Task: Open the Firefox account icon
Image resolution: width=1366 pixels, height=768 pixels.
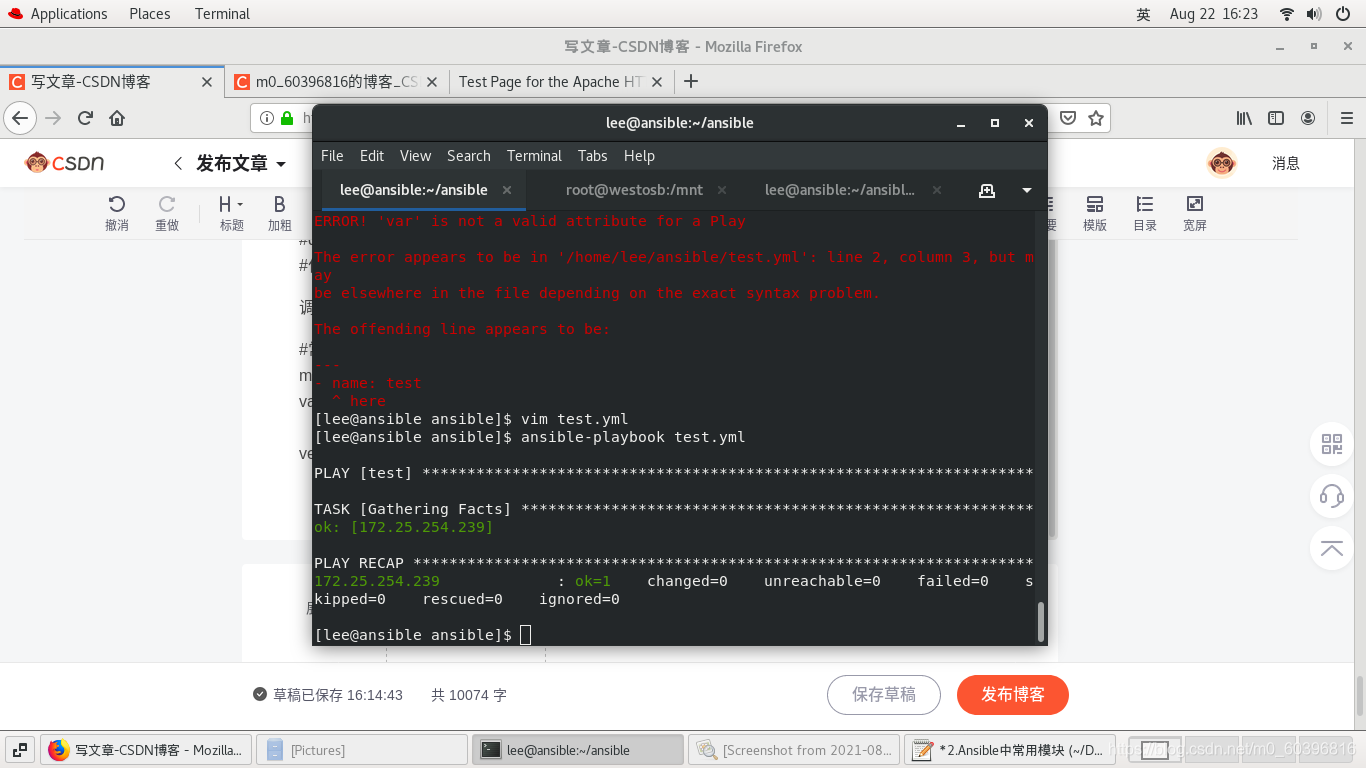Action: (x=1308, y=118)
